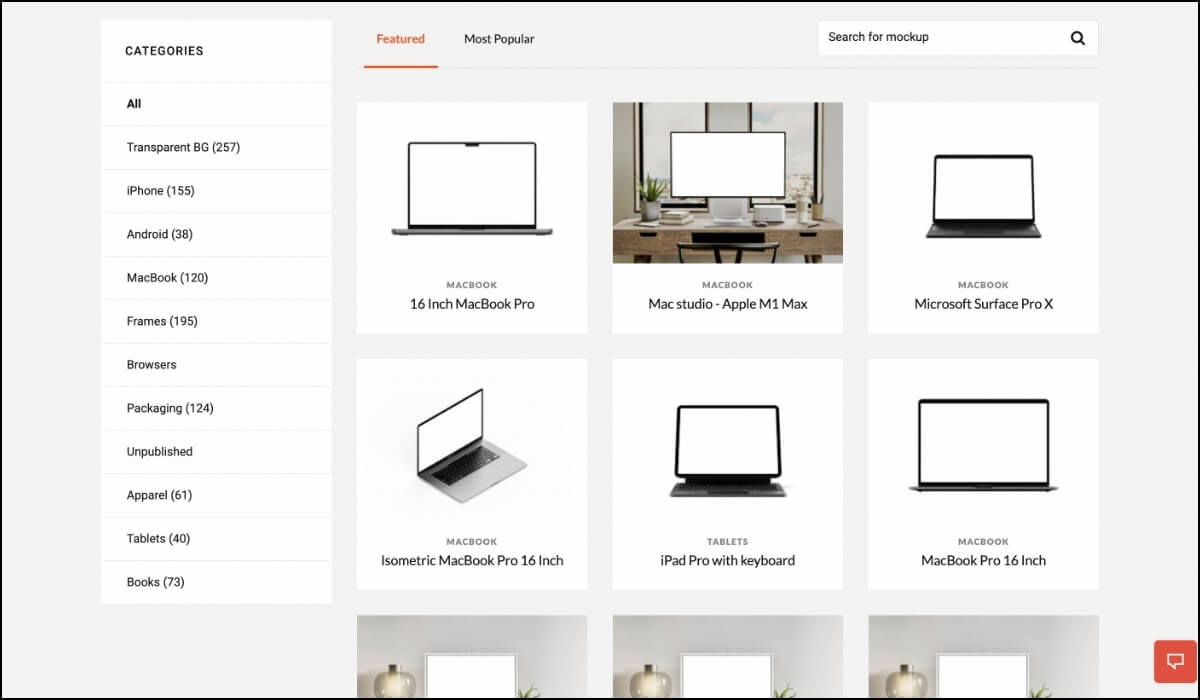
Task: Select the All category
Action: (x=216, y=104)
